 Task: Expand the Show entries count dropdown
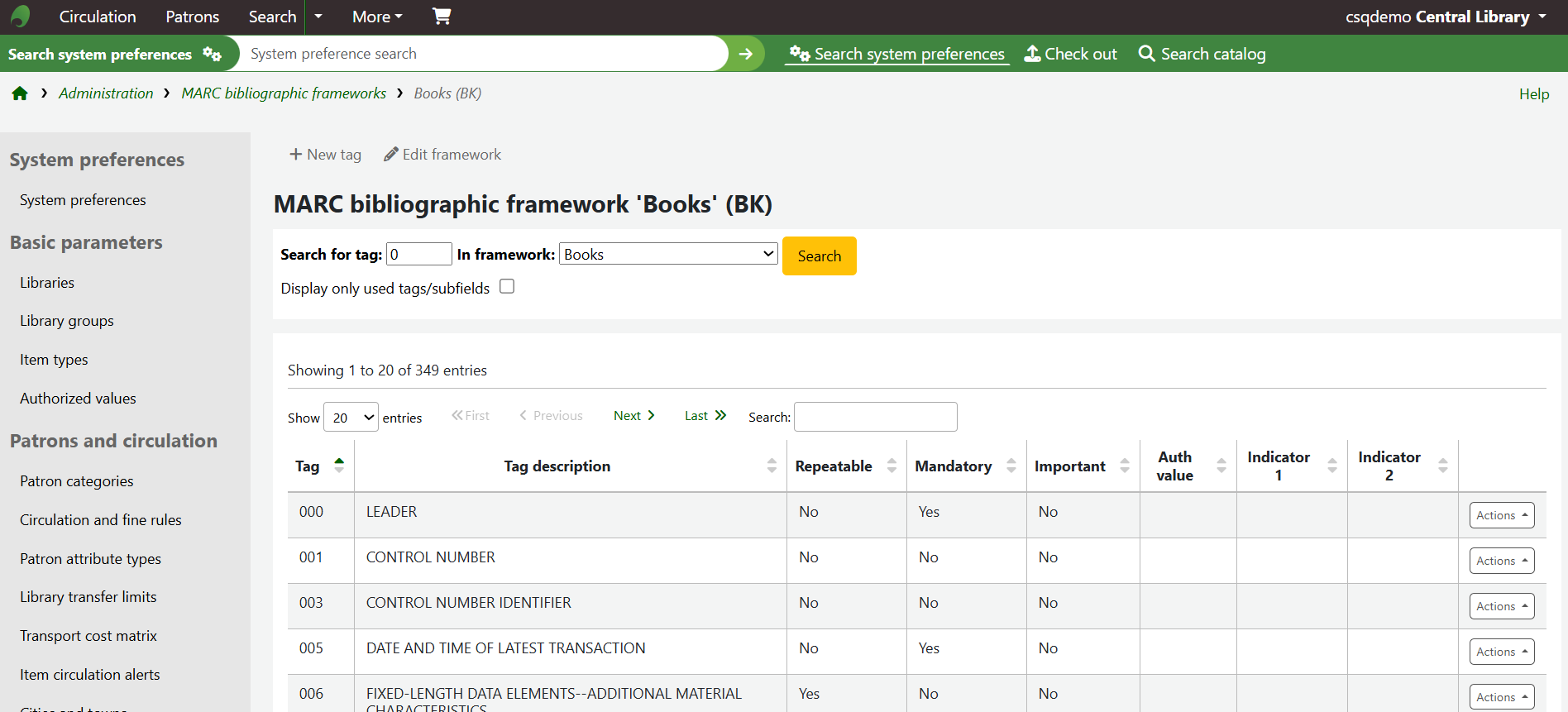click(x=351, y=418)
